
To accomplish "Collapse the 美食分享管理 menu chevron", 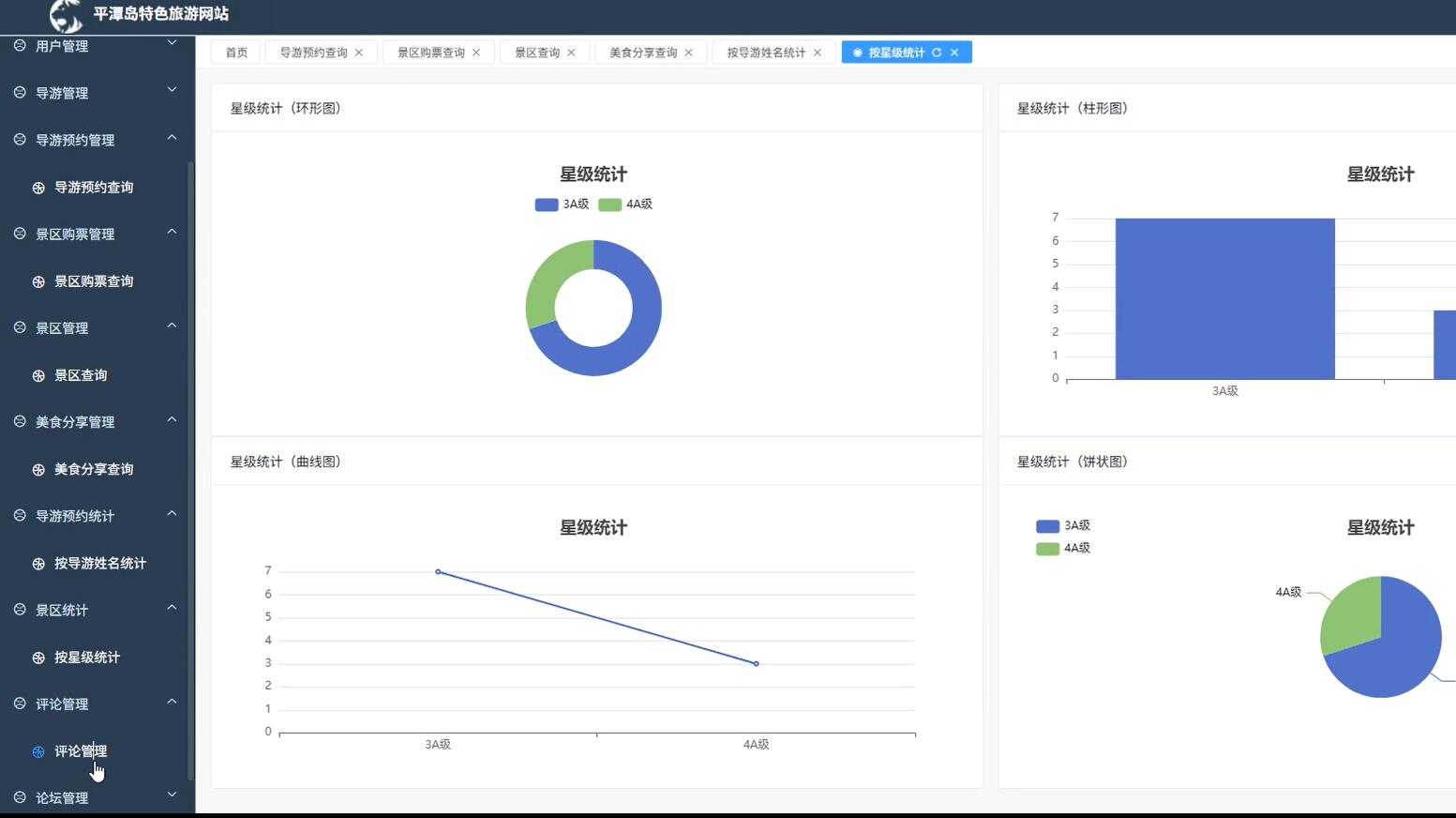I will pyautogui.click(x=172, y=419).
